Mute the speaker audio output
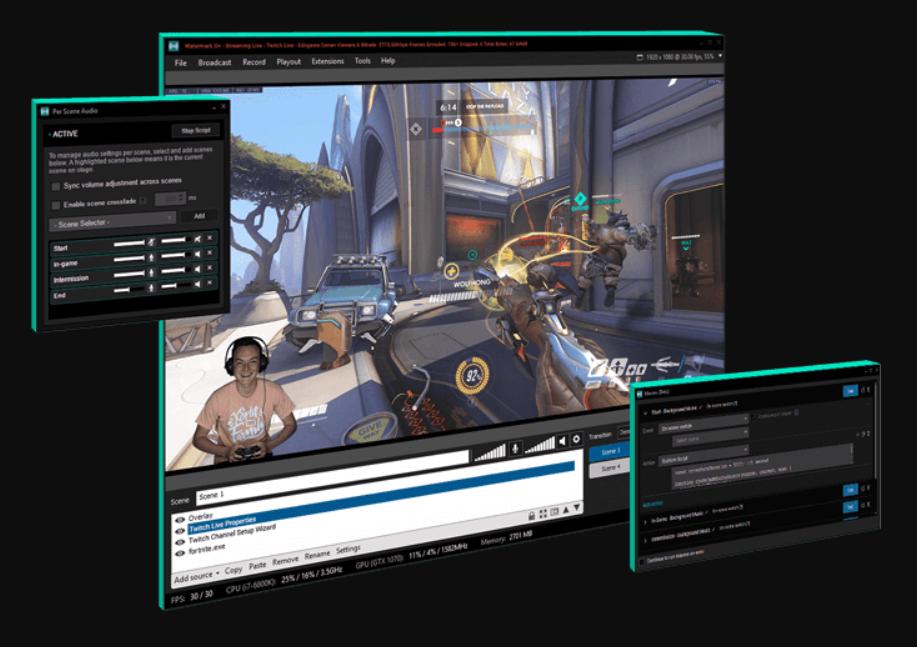 (x=562, y=440)
